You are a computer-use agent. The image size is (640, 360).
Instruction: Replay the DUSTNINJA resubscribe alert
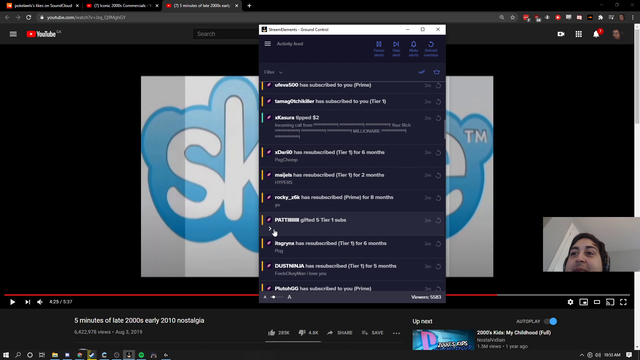tap(438, 267)
